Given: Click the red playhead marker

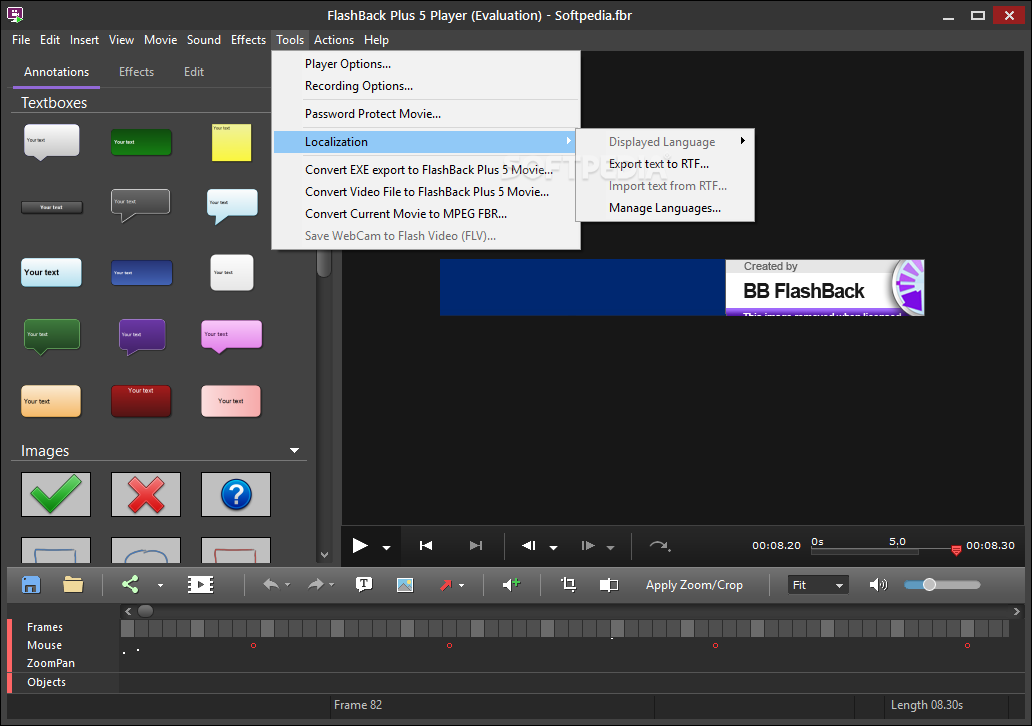Looking at the screenshot, I should coord(956,550).
